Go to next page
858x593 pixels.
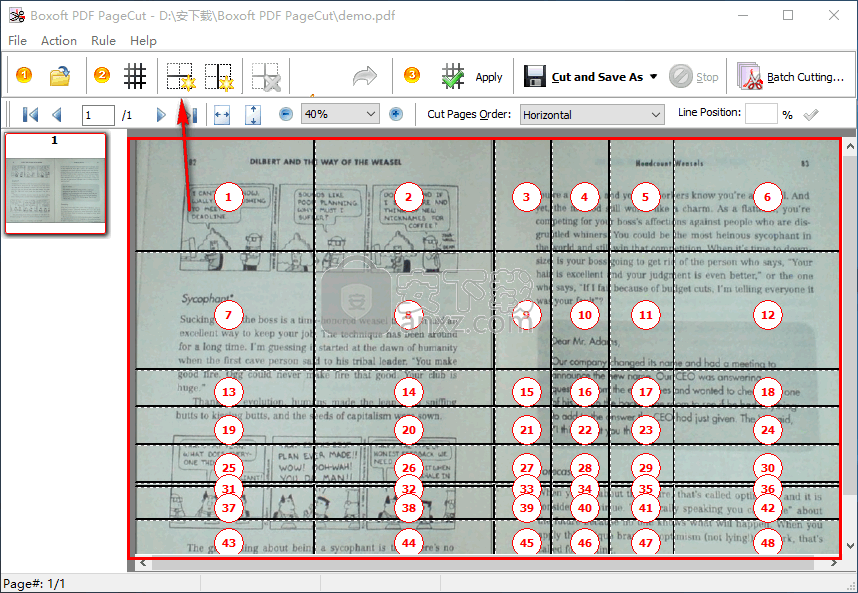(160, 114)
